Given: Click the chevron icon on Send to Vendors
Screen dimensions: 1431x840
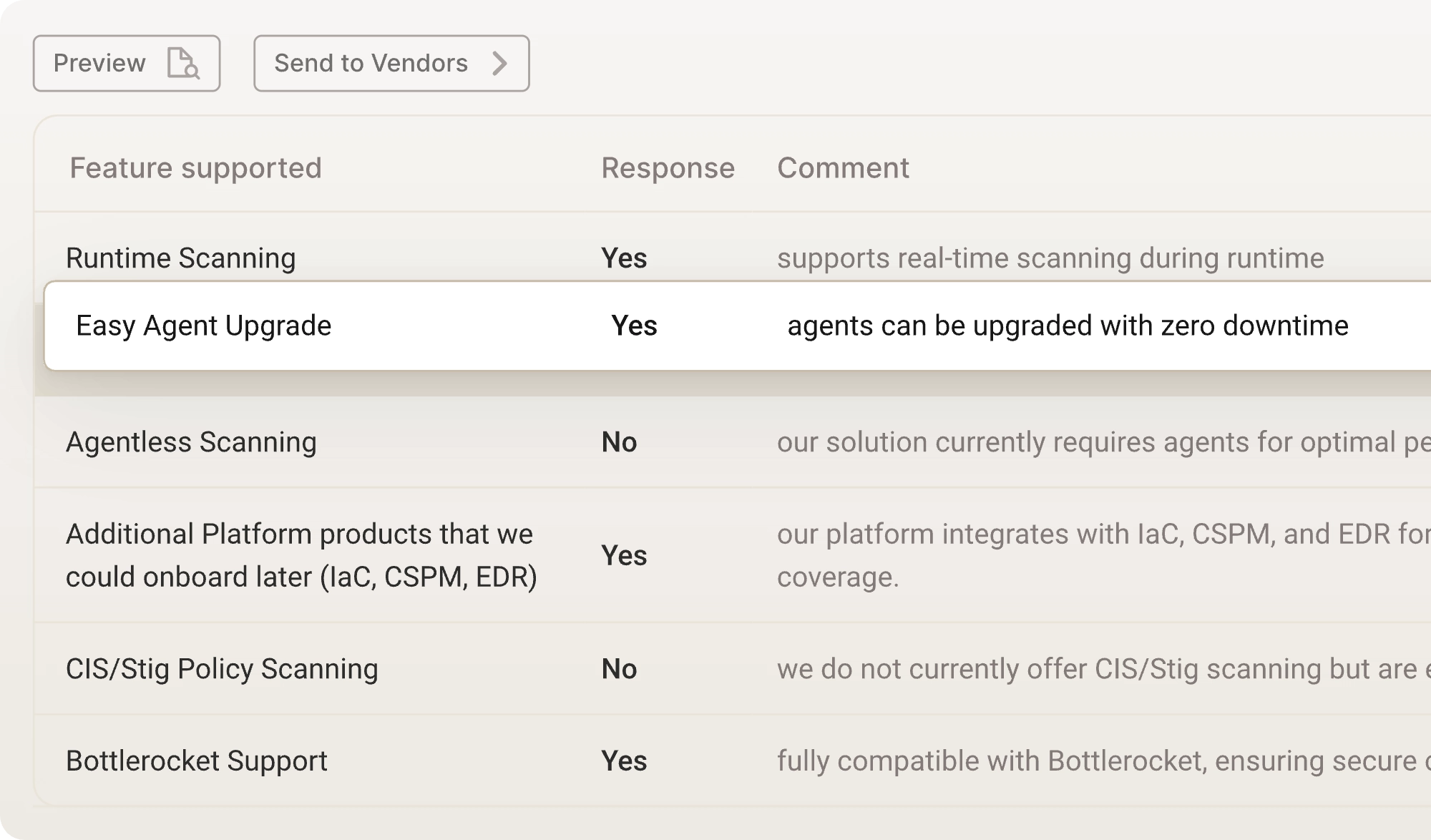Looking at the screenshot, I should tap(501, 63).
